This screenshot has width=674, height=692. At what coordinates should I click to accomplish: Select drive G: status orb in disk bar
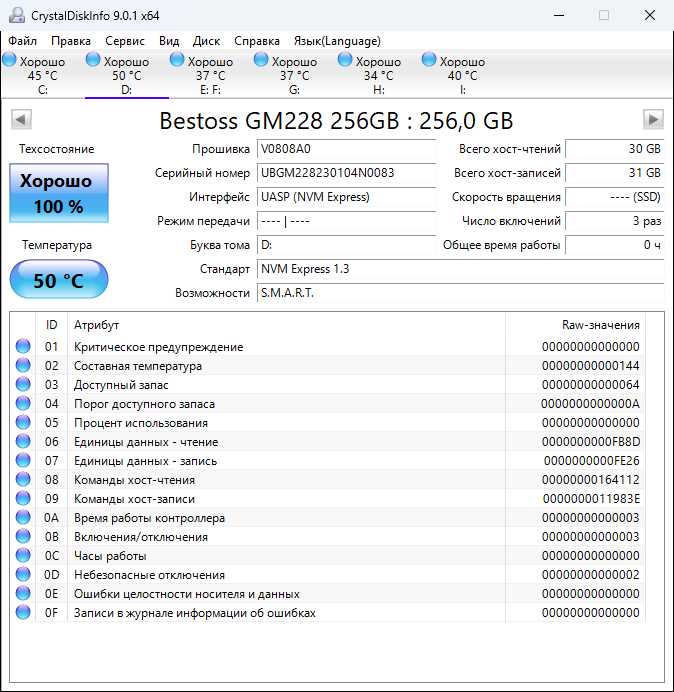click(x=262, y=61)
